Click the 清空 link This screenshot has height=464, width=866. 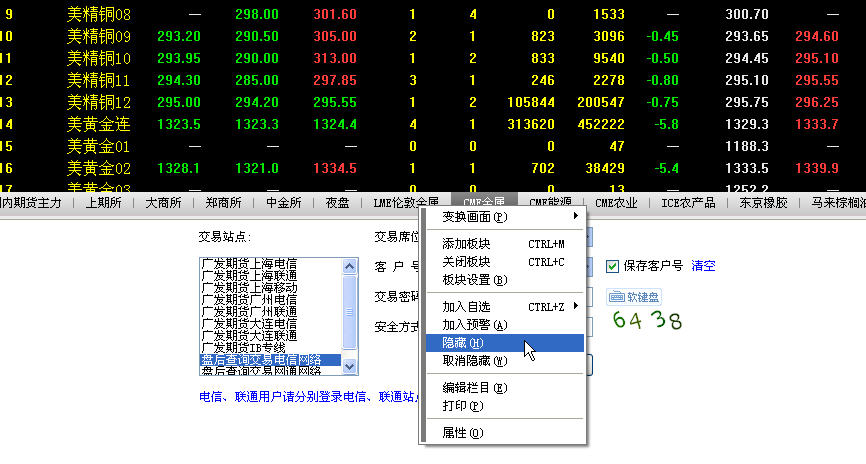(x=703, y=266)
